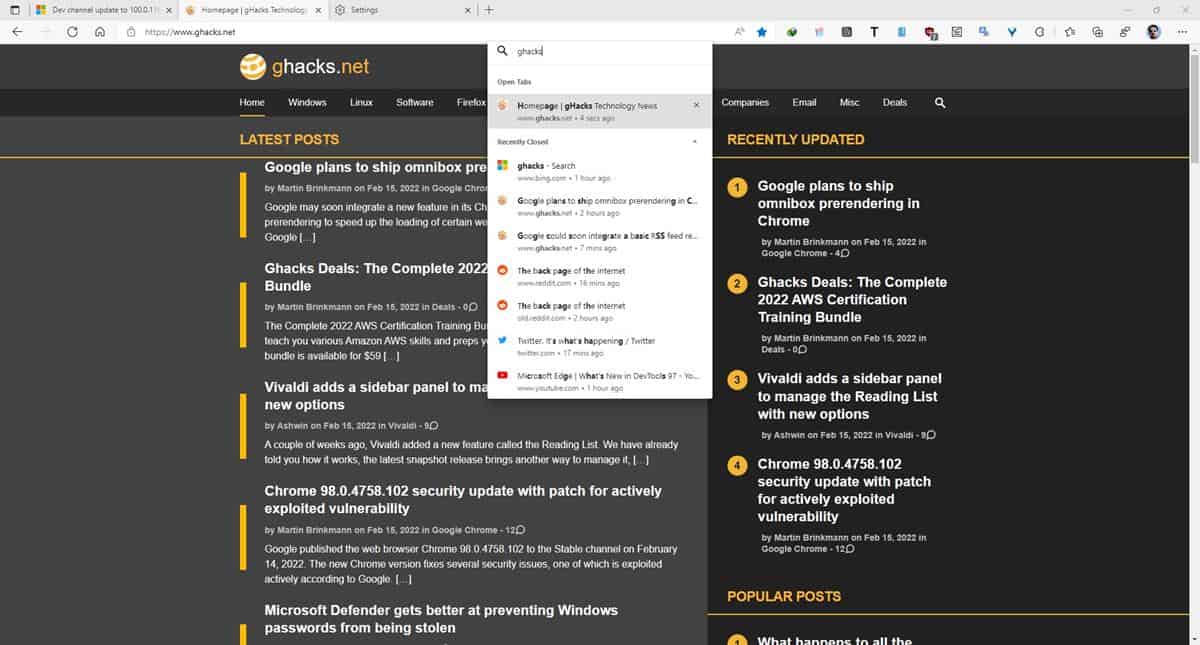Image resolution: width=1200 pixels, height=645 pixels.
Task: Collapse the Recently closed section
Action: click(695, 141)
